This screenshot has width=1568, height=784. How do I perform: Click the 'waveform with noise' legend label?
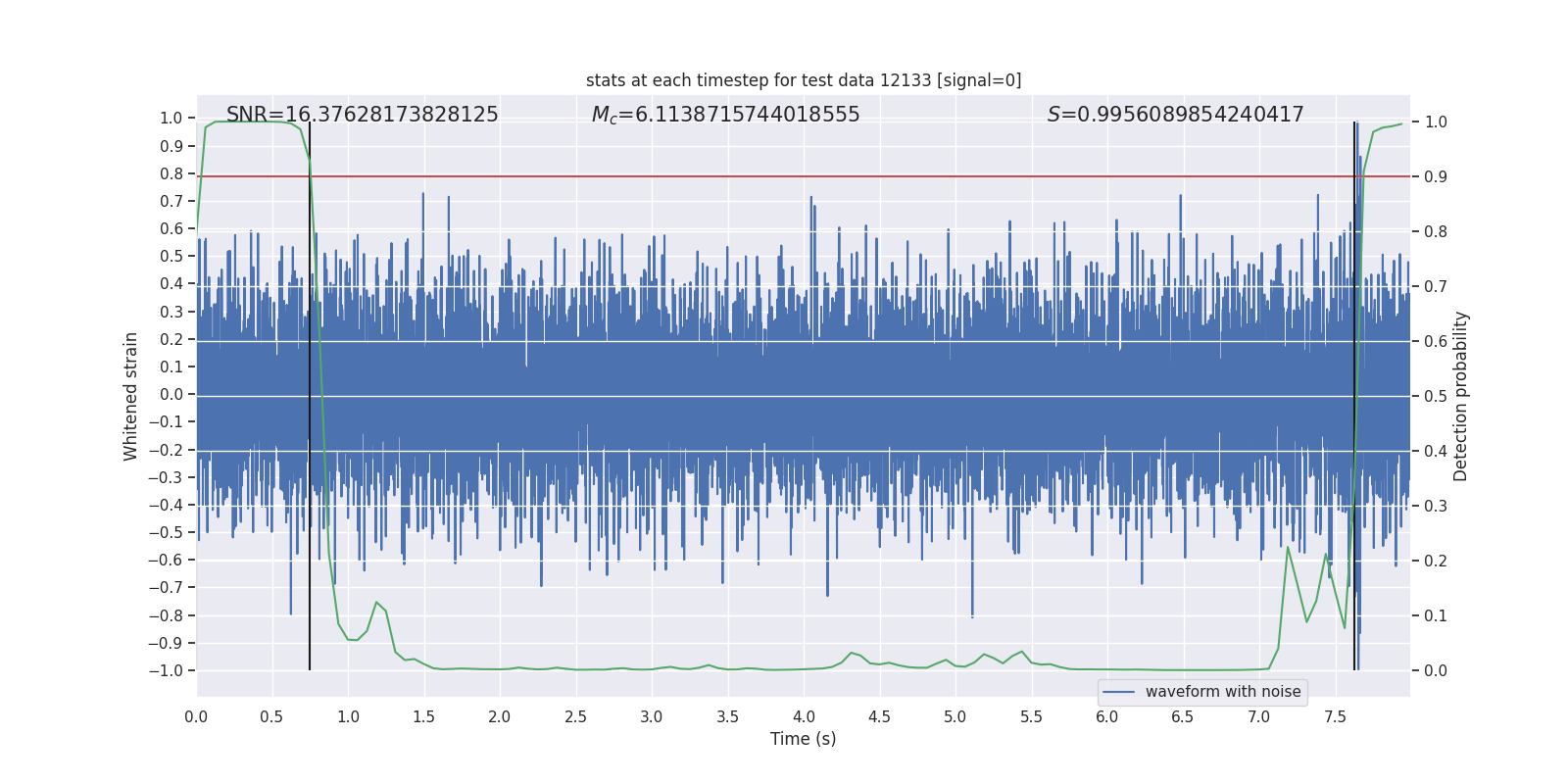pos(1222,692)
